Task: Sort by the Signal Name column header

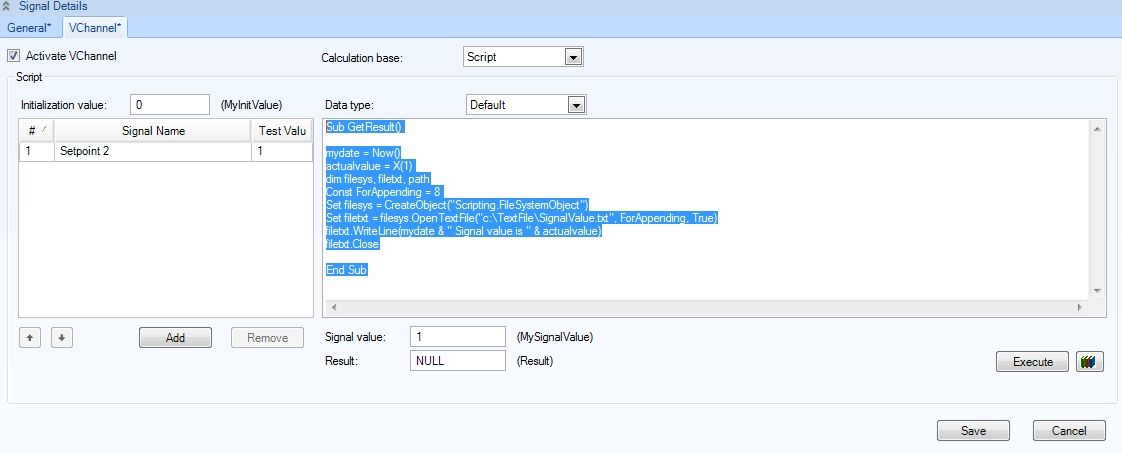Action: 152,131
